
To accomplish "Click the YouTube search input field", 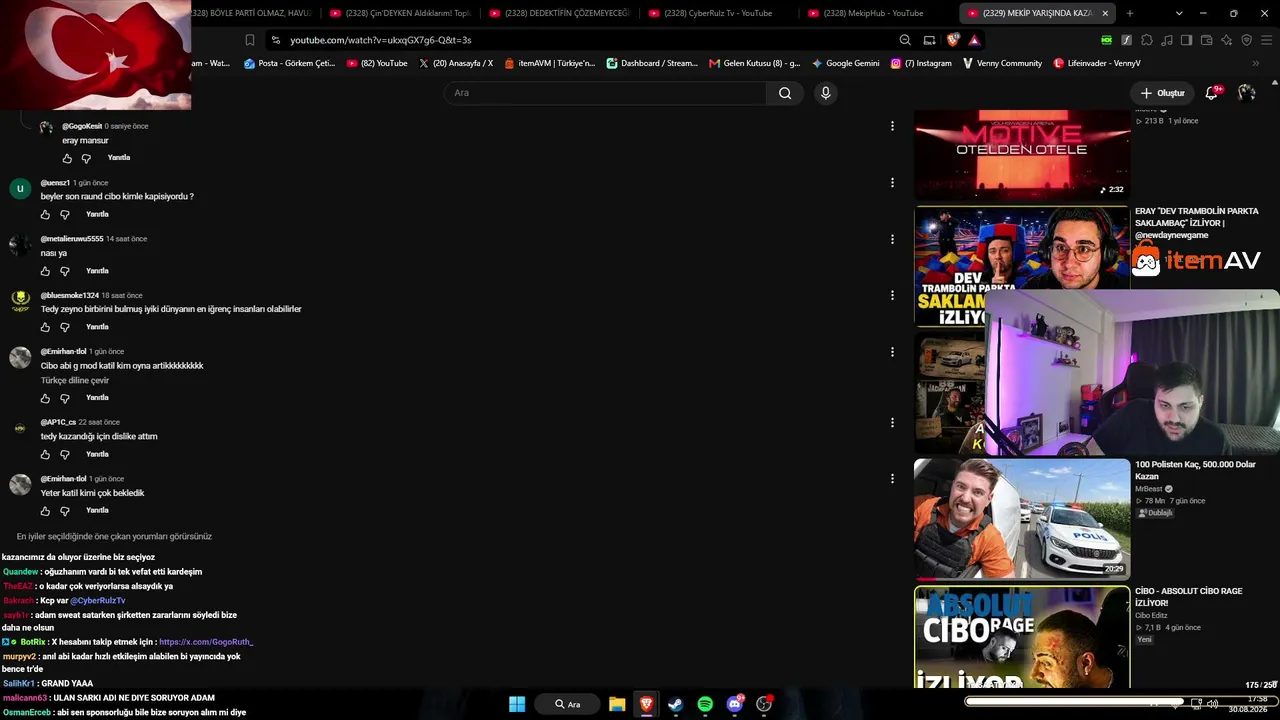I will (x=605, y=93).
